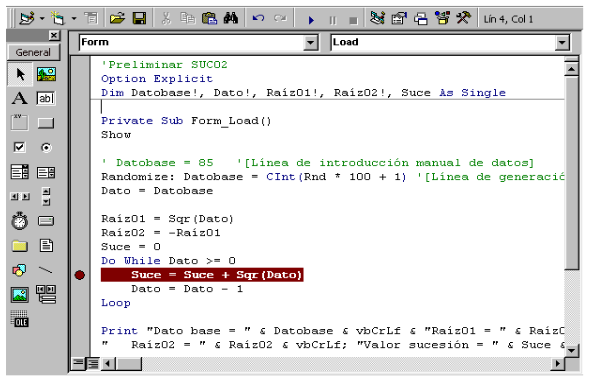Select the FileListBox control tool
Image resolution: width=590 pixels, height=384 pixels.
click(46, 246)
